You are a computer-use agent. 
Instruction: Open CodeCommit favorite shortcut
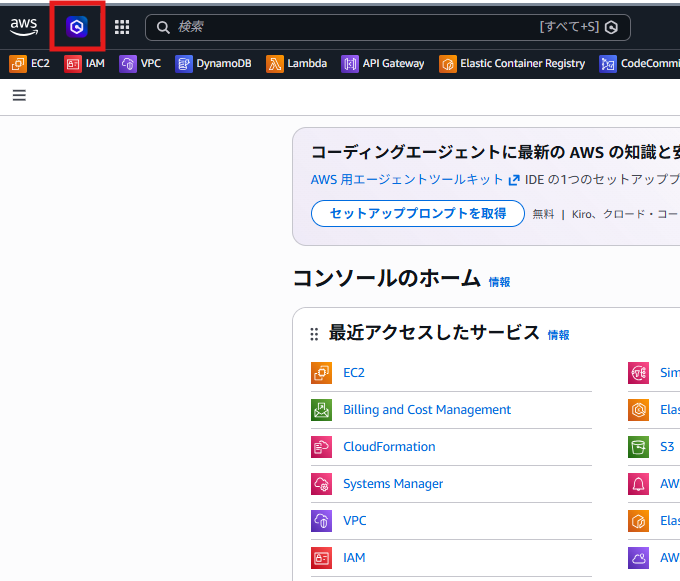(639, 64)
